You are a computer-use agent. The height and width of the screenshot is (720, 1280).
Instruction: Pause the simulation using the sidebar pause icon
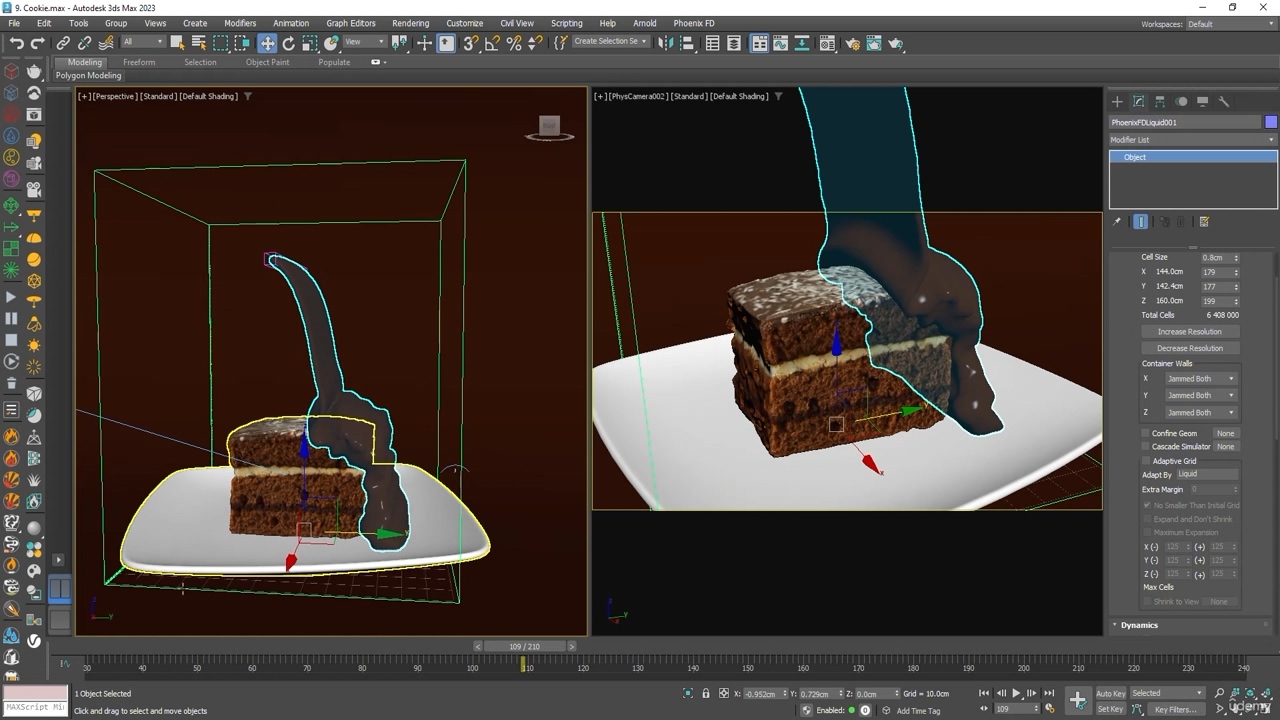(x=11, y=318)
